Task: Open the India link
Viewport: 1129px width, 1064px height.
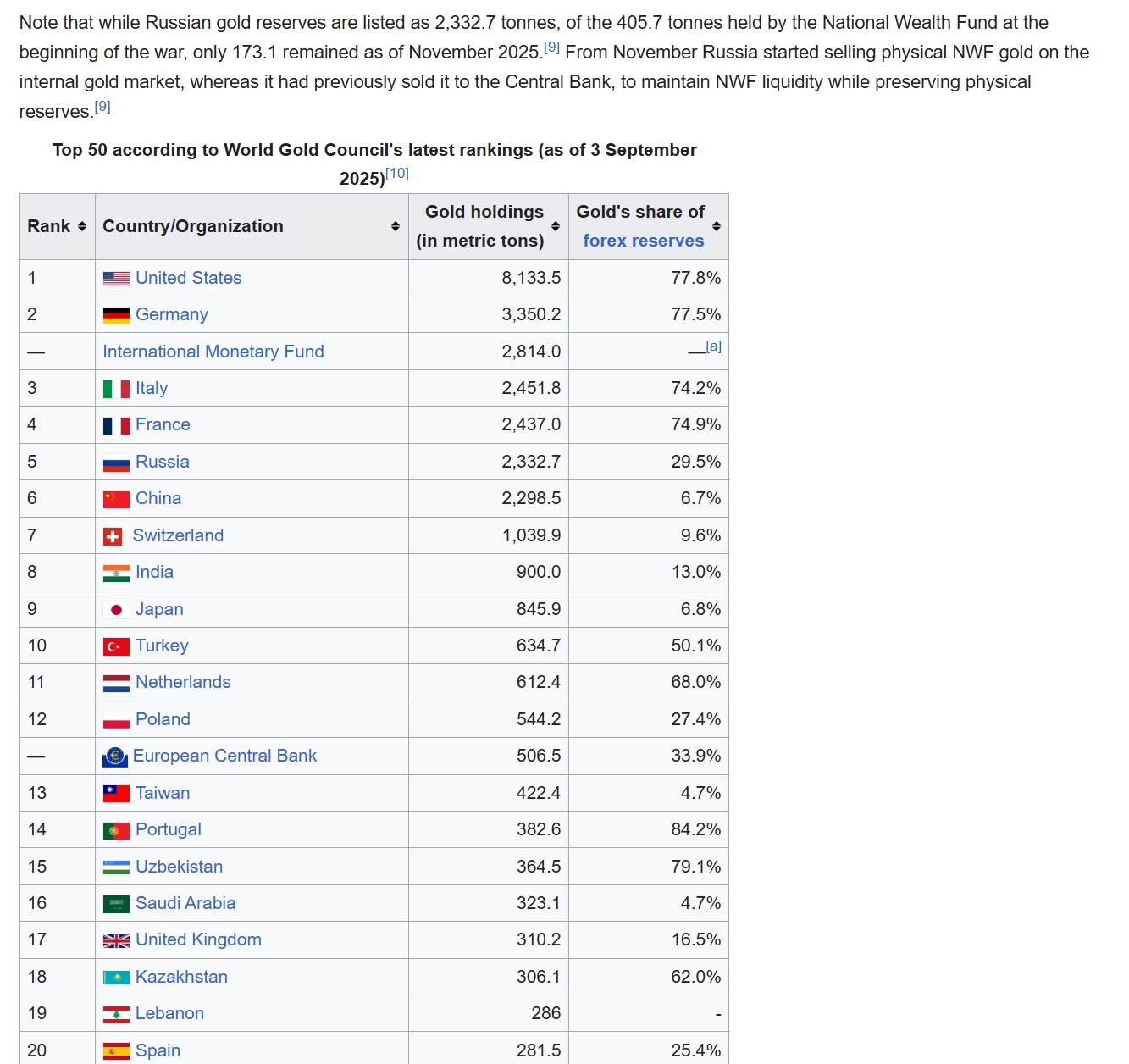Action: point(154,572)
